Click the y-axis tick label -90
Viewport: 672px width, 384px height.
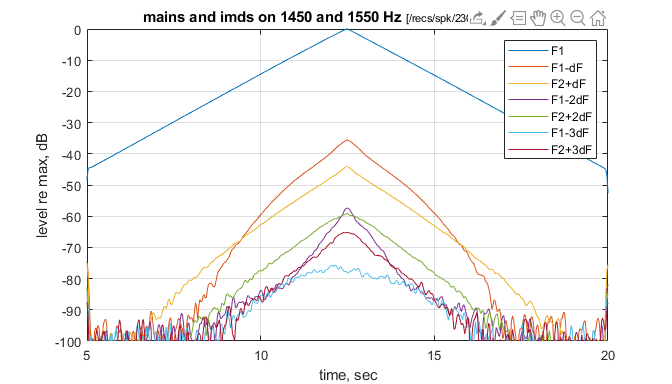click(x=72, y=311)
